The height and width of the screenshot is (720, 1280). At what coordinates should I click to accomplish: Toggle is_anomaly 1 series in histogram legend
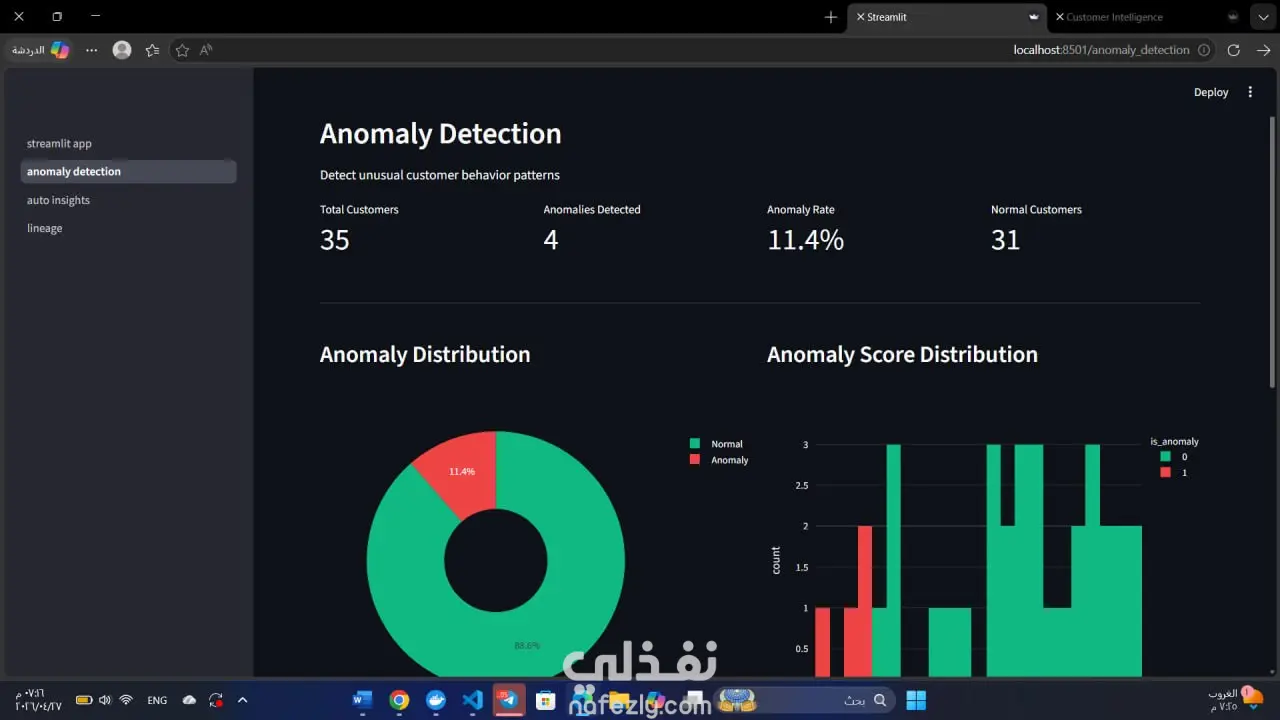coord(1174,472)
